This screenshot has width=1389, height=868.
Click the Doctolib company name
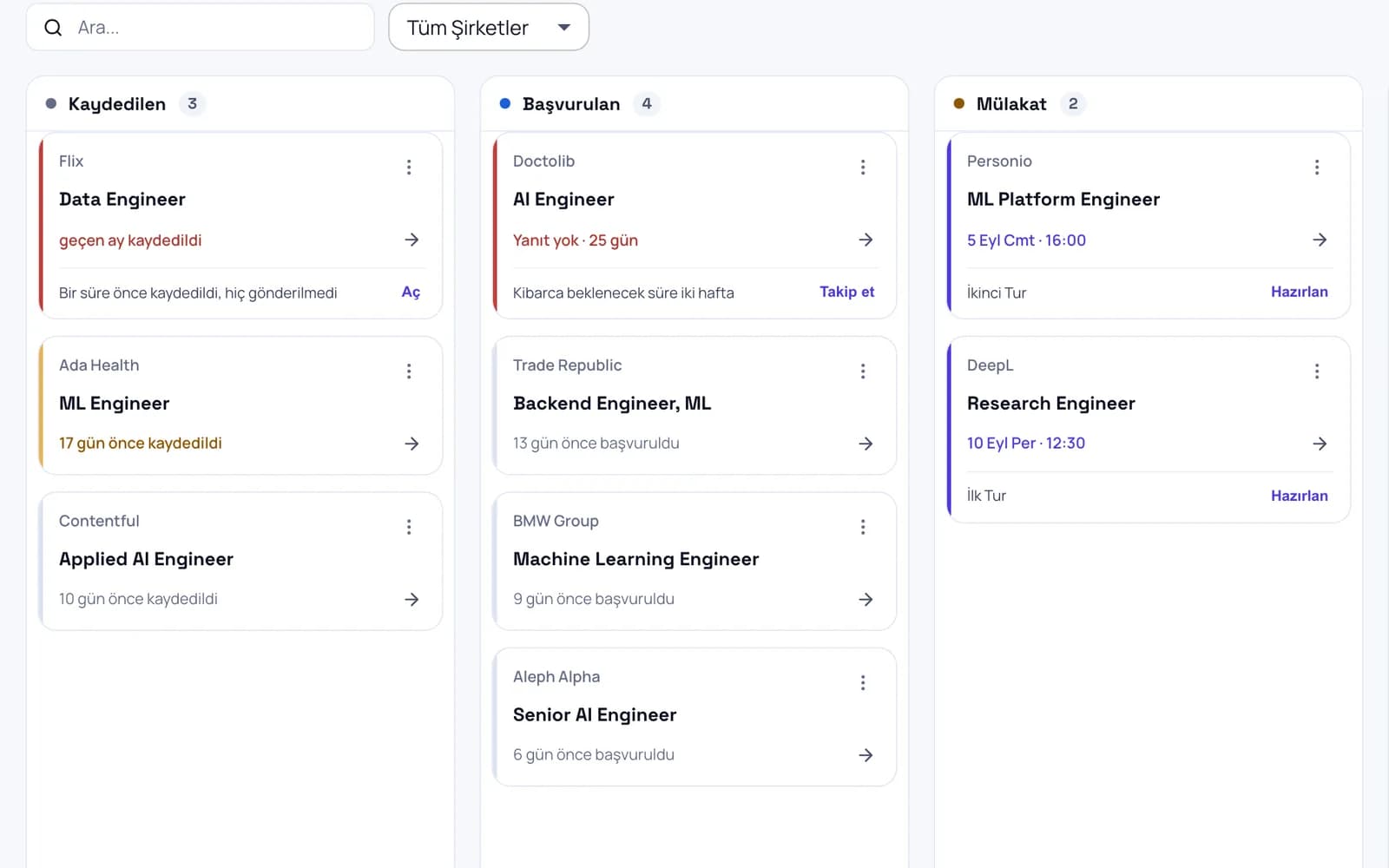(543, 161)
